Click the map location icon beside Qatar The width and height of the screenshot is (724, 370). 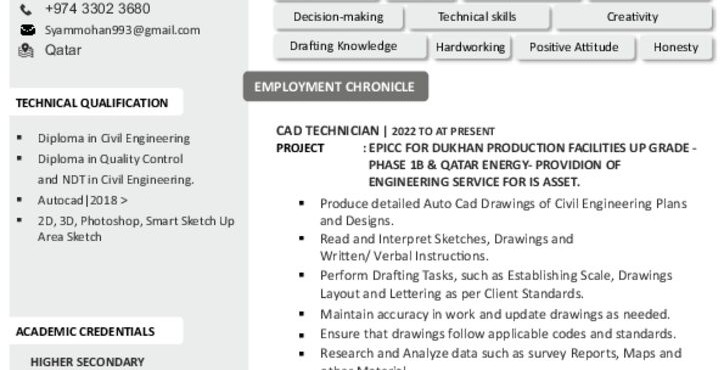tap(26, 50)
